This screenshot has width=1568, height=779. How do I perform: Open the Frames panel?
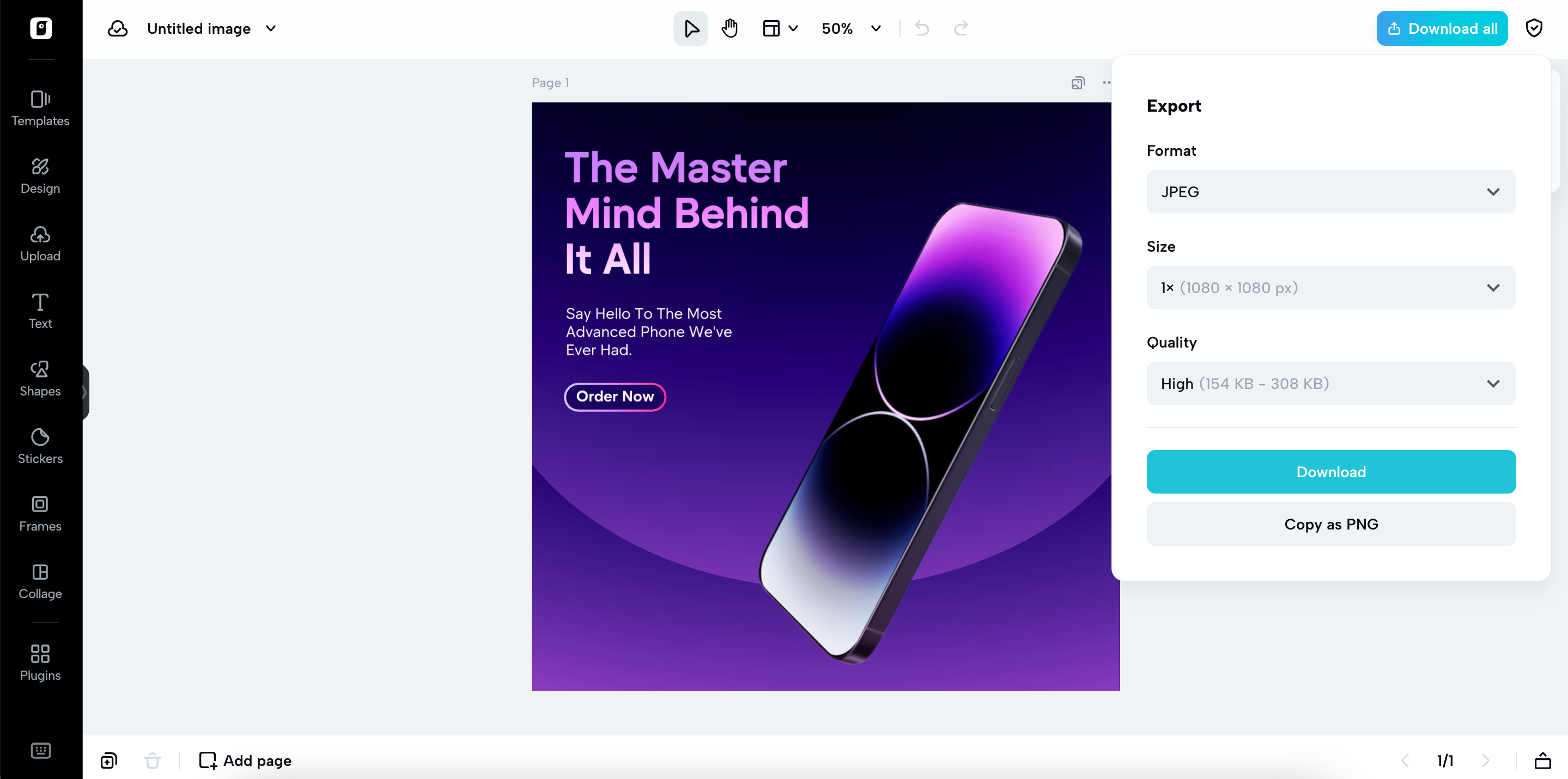40,514
